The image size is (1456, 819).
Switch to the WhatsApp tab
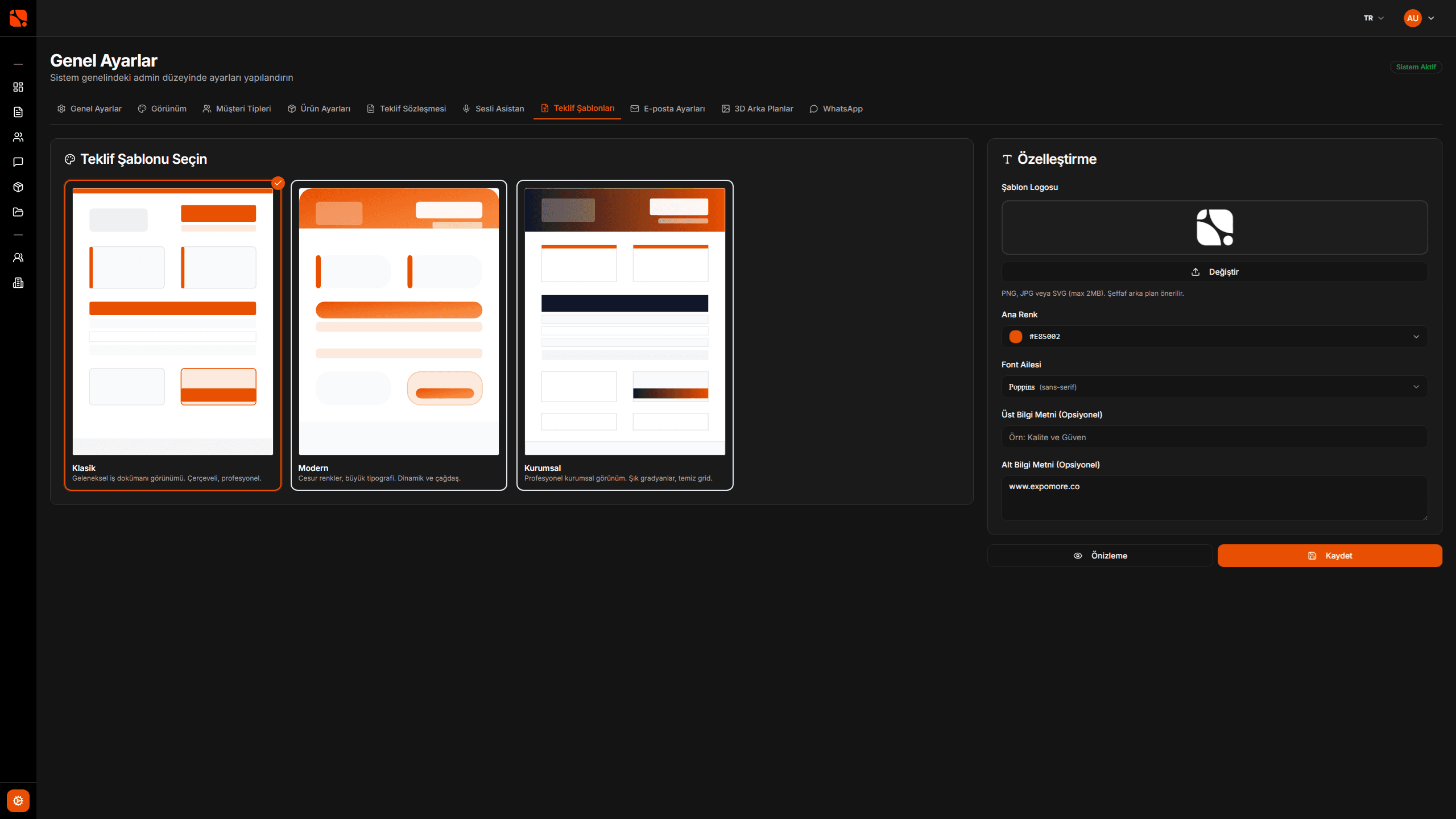click(836, 109)
